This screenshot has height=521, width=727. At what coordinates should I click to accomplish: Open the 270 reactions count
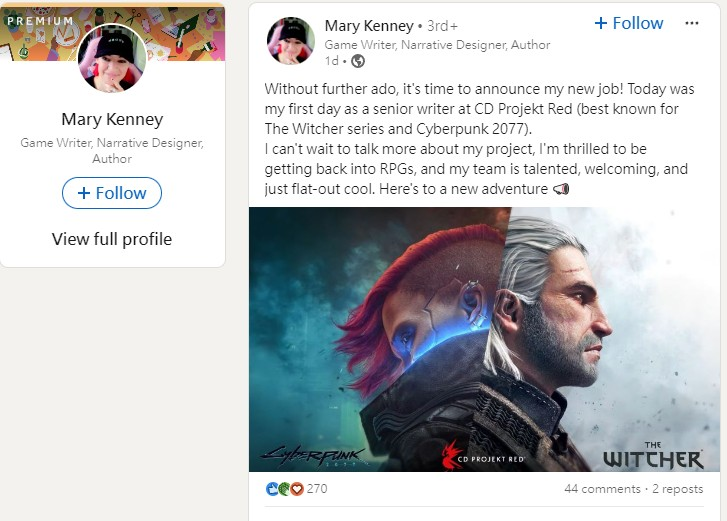pos(317,489)
